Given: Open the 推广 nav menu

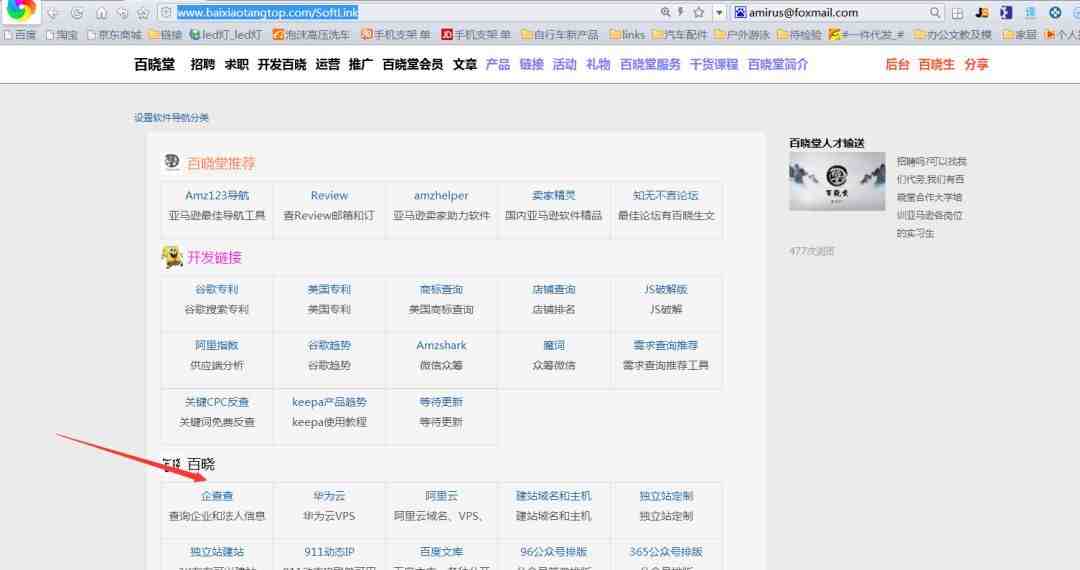Looking at the screenshot, I should pyautogui.click(x=361, y=64).
